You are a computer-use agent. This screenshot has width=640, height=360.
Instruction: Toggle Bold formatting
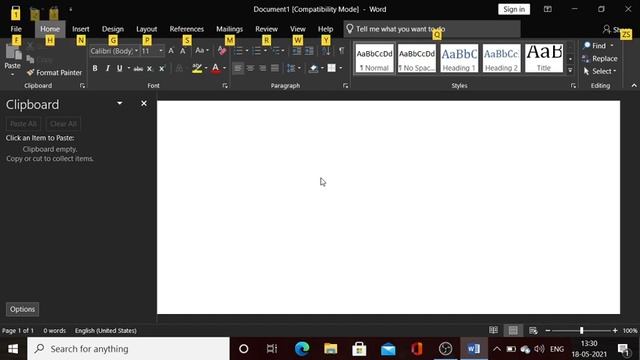click(x=95, y=69)
